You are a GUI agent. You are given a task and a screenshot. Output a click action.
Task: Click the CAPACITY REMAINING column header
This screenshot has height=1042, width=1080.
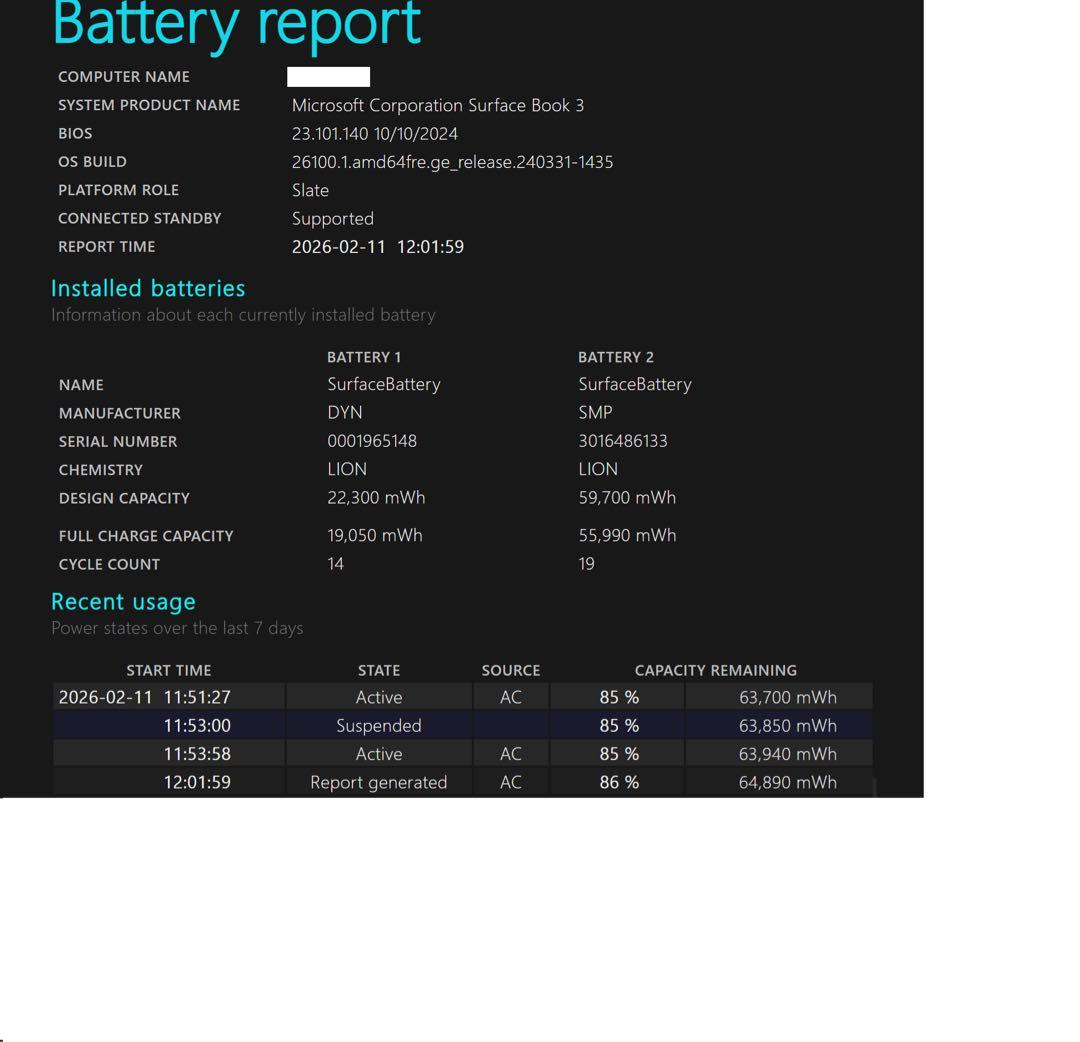pos(717,670)
